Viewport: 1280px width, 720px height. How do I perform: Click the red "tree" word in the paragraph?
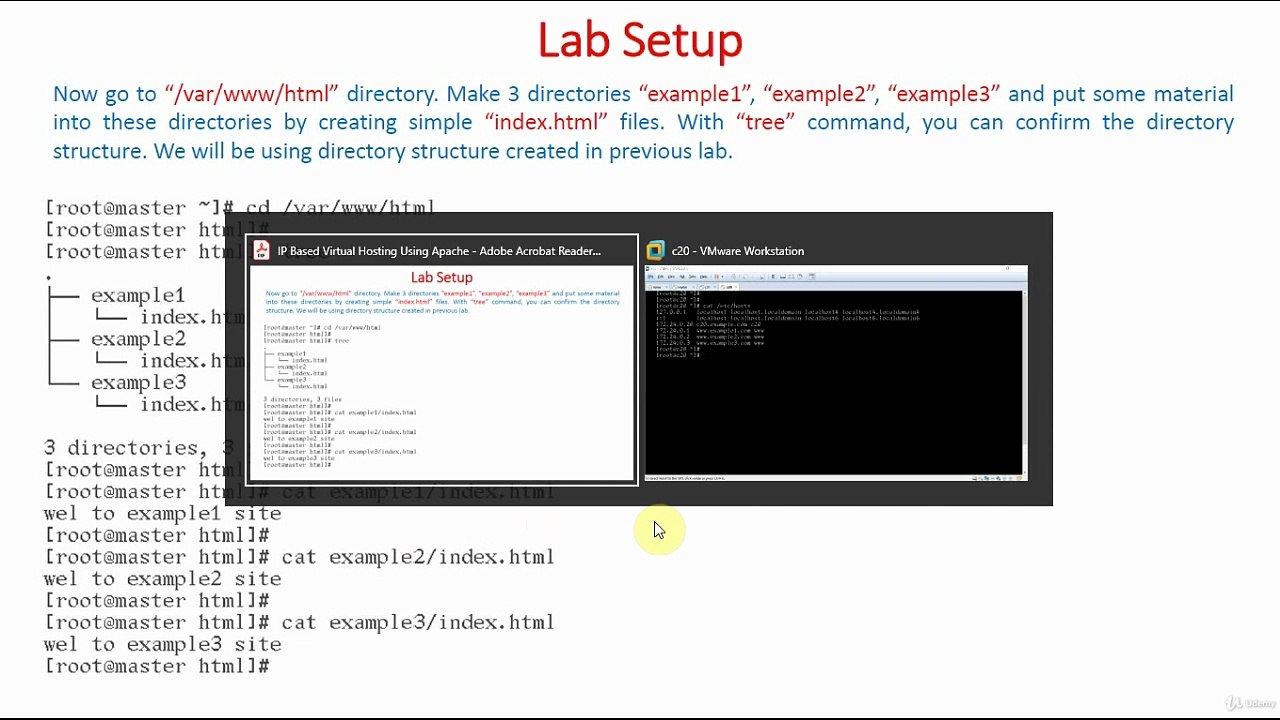point(766,122)
